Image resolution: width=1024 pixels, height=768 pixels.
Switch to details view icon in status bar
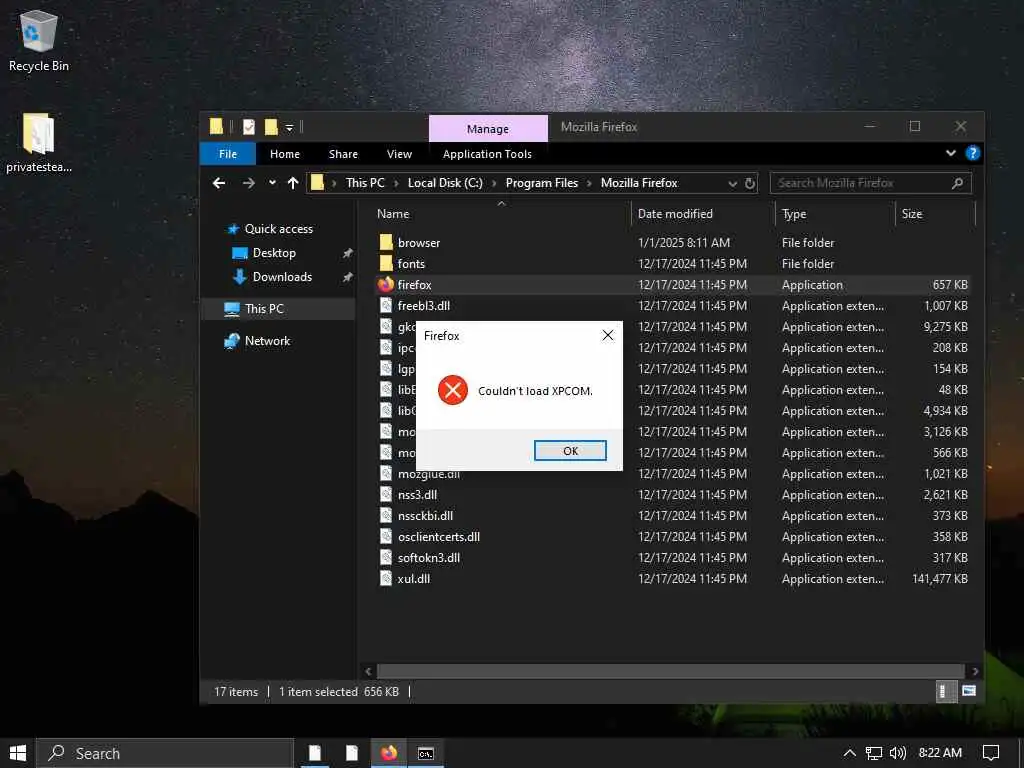click(944, 691)
